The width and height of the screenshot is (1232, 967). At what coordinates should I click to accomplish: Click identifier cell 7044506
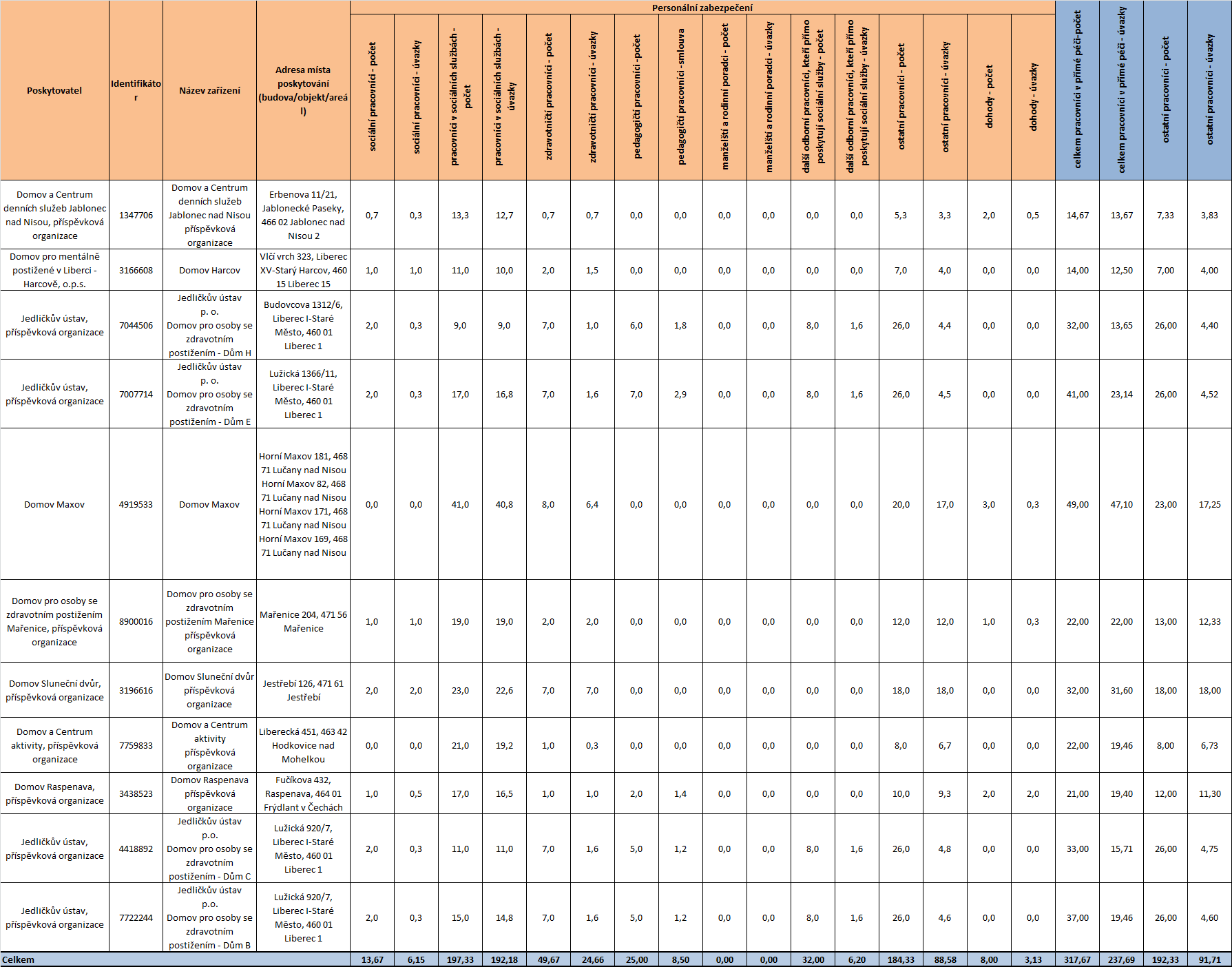coord(136,325)
